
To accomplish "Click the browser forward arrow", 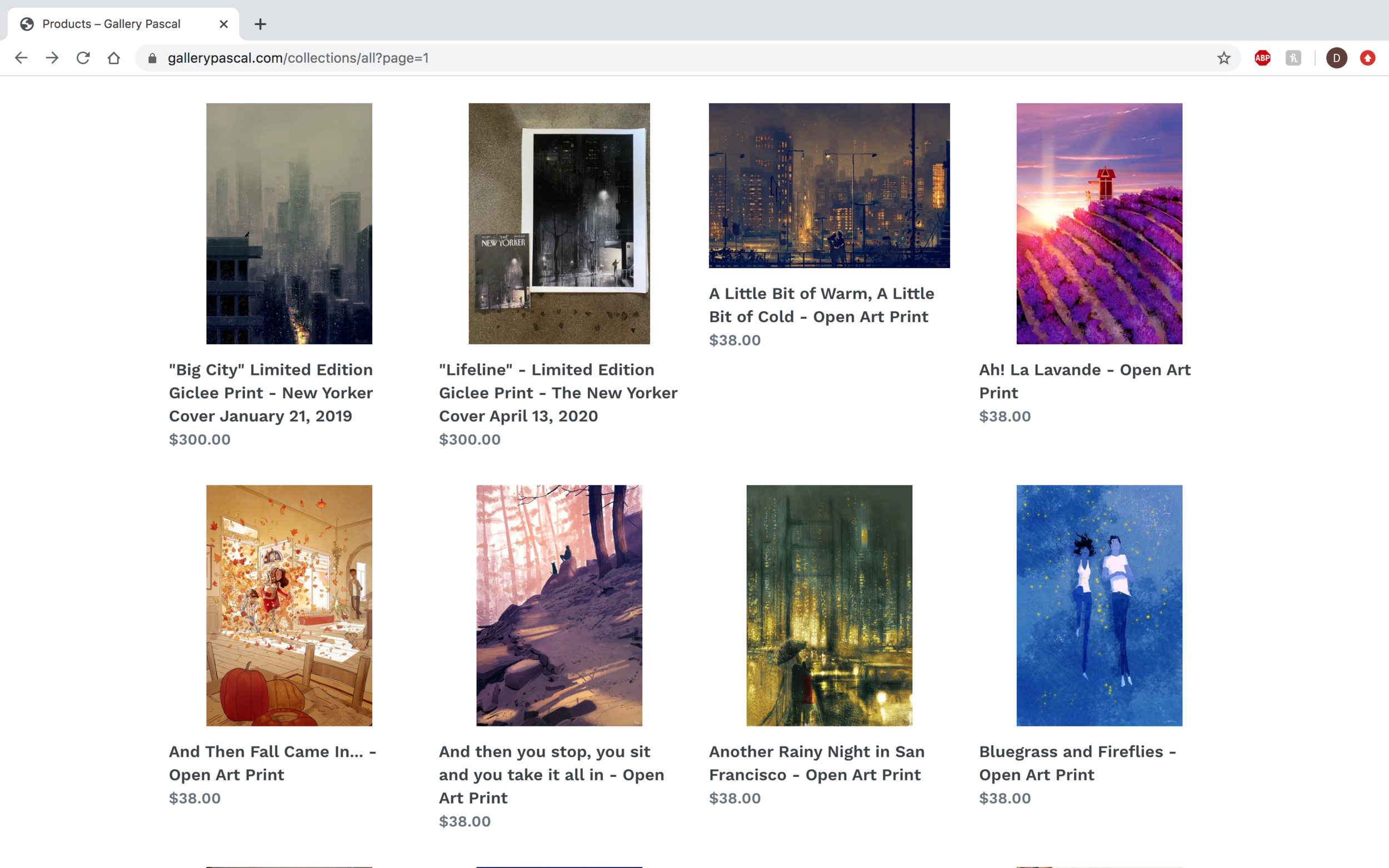I will click(52, 58).
